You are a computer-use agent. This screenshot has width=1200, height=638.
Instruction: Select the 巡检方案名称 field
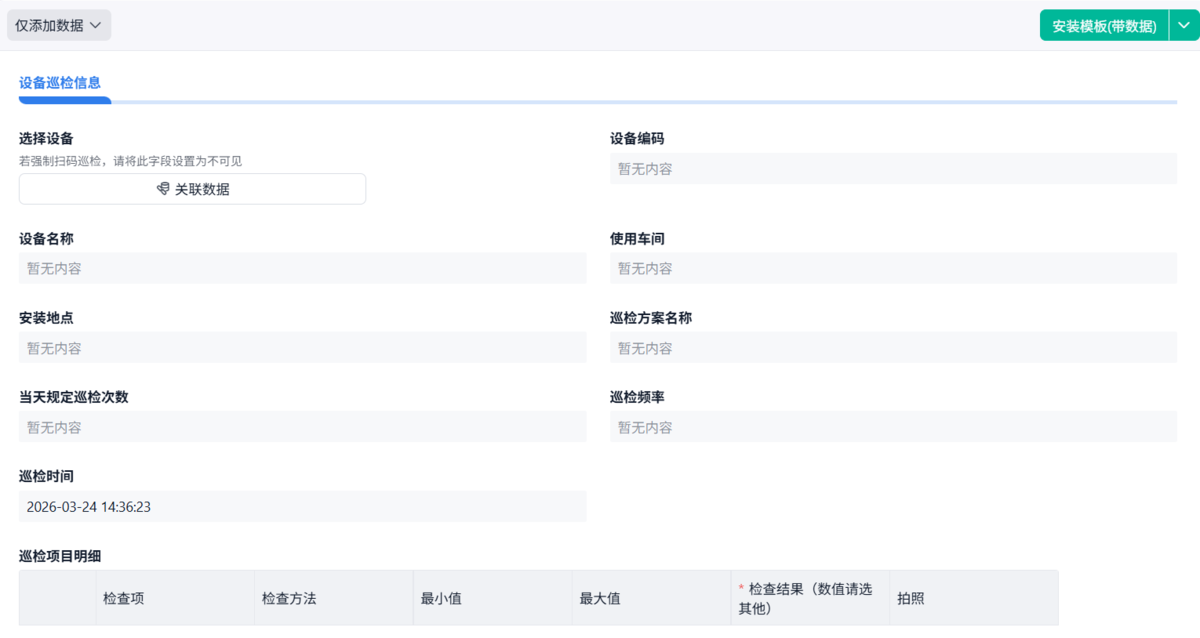pyautogui.click(x=893, y=348)
